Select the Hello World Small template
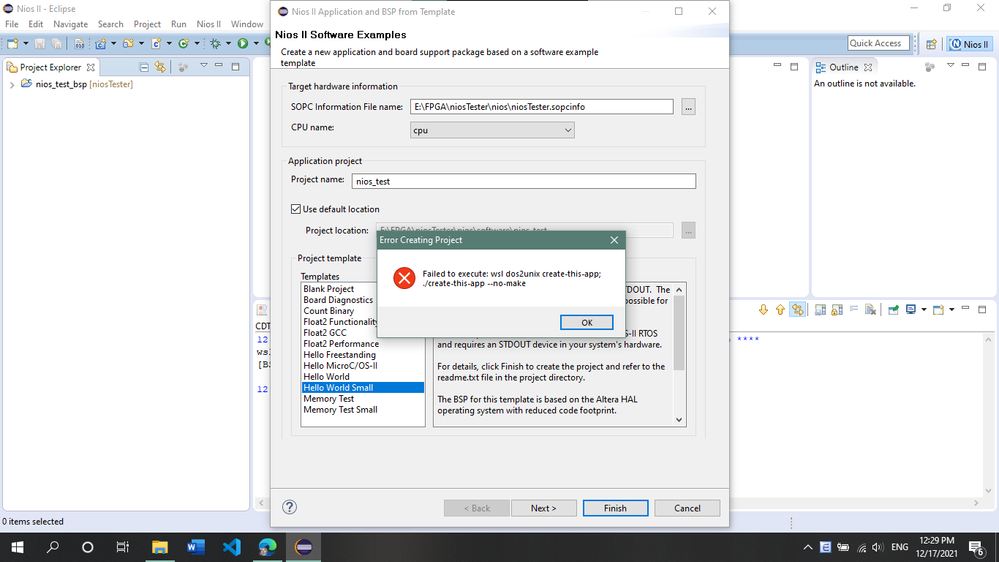This screenshot has height=562, width=999. click(362, 387)
